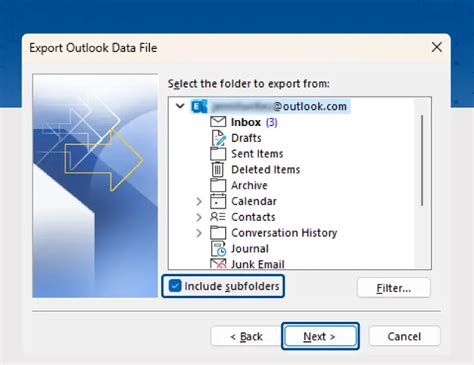Expand the Contacts folder
Image resolution: width=474 pixels, height=365 pixels.
coord(199,217)
